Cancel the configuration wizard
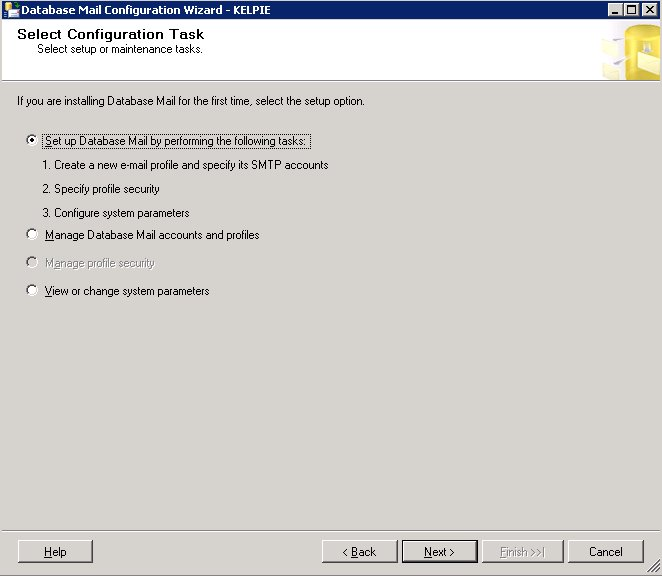Viewport: 662px width, 576px height. pos(606,552)
